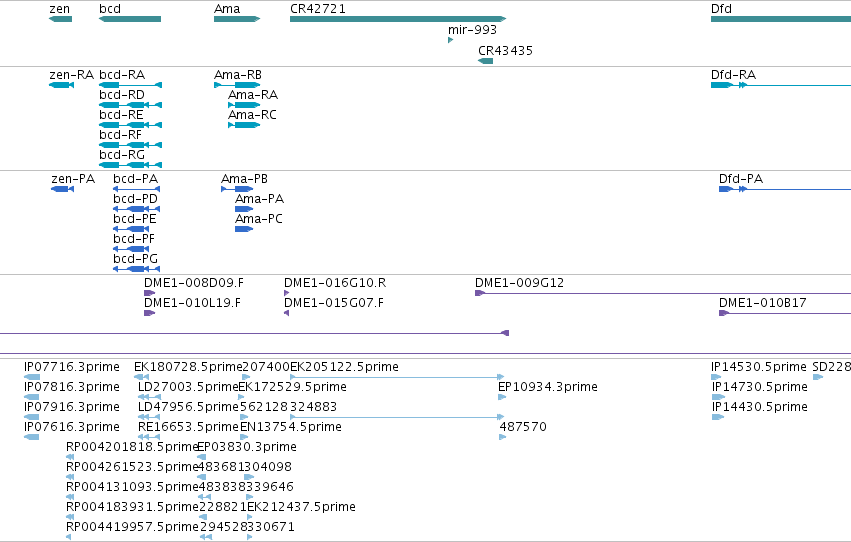Open protein Ama-PA

(x=244, y=209)
